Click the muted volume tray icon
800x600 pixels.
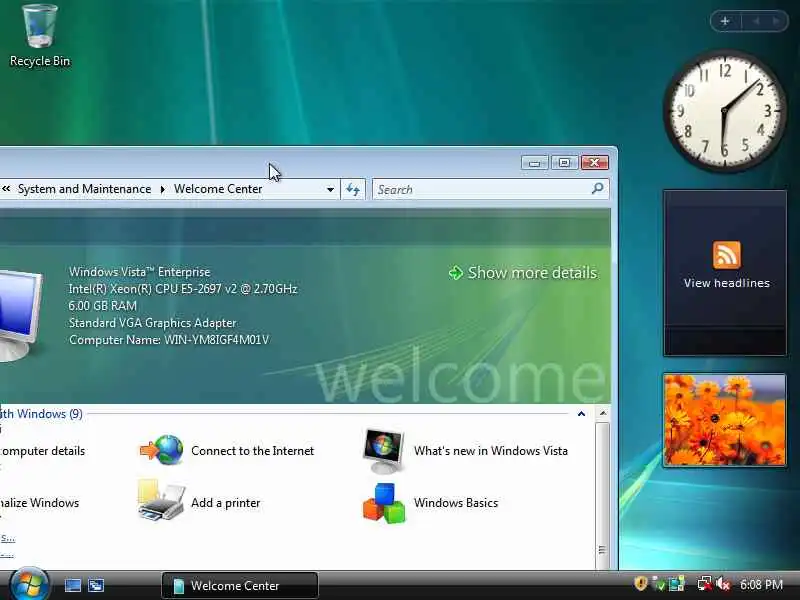click(x=723, y=584)
